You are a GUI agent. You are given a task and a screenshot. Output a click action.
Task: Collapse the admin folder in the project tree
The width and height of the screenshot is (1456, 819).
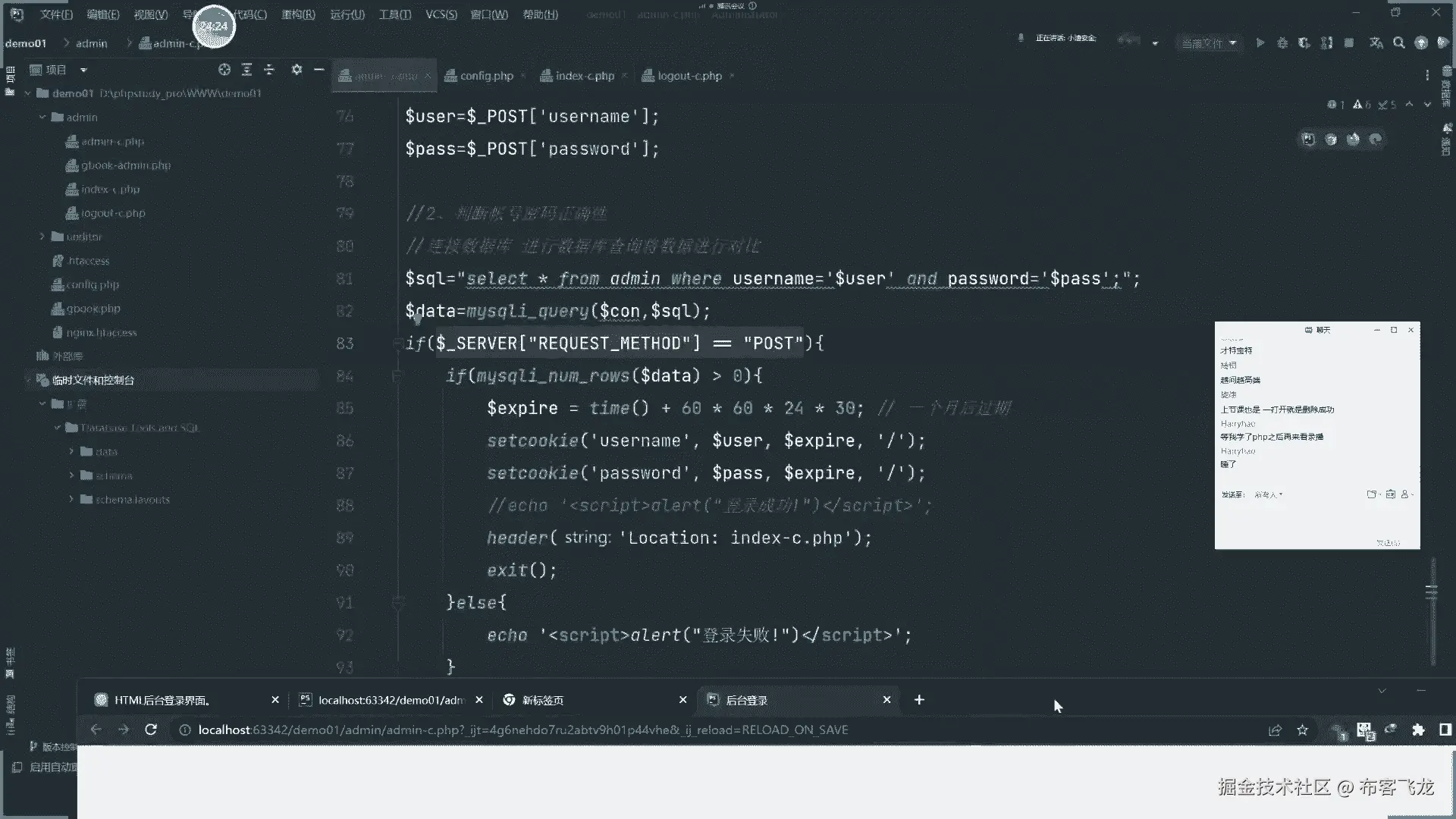(x=42, y=118)
